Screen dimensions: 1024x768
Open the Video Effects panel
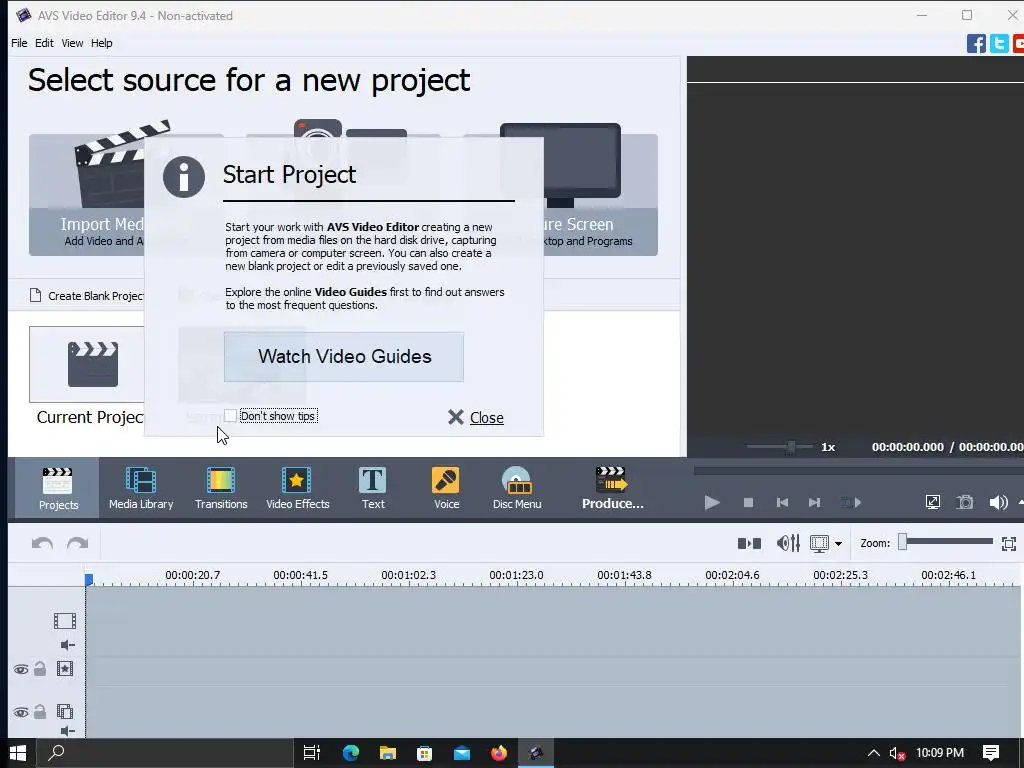coord(297,488)
